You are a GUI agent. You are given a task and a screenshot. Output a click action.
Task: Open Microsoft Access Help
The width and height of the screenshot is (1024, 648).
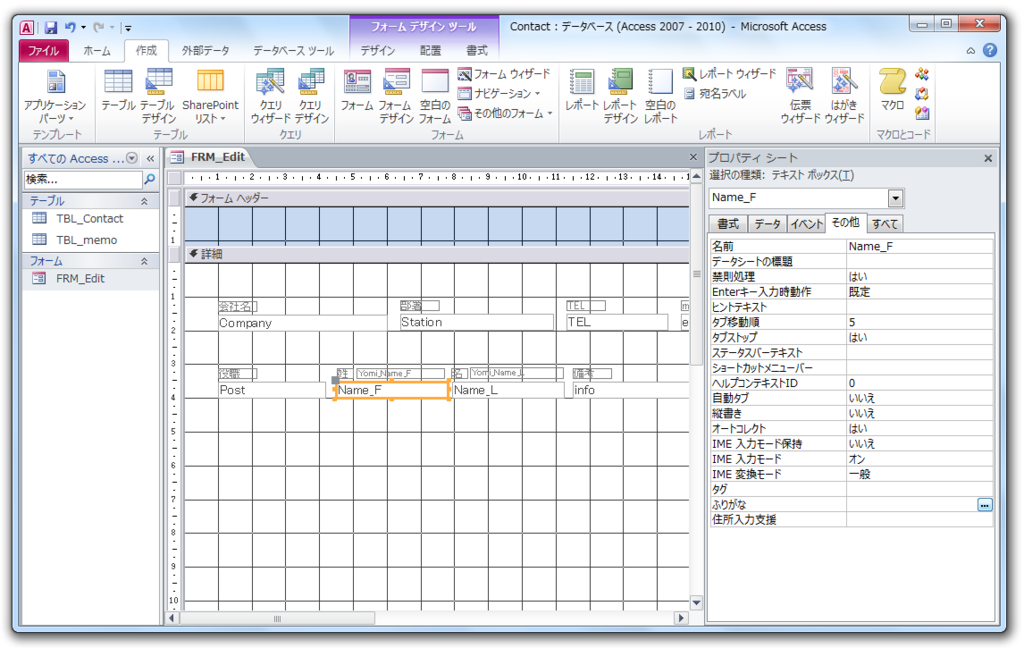pyautogui.click(x=990, y=50)
